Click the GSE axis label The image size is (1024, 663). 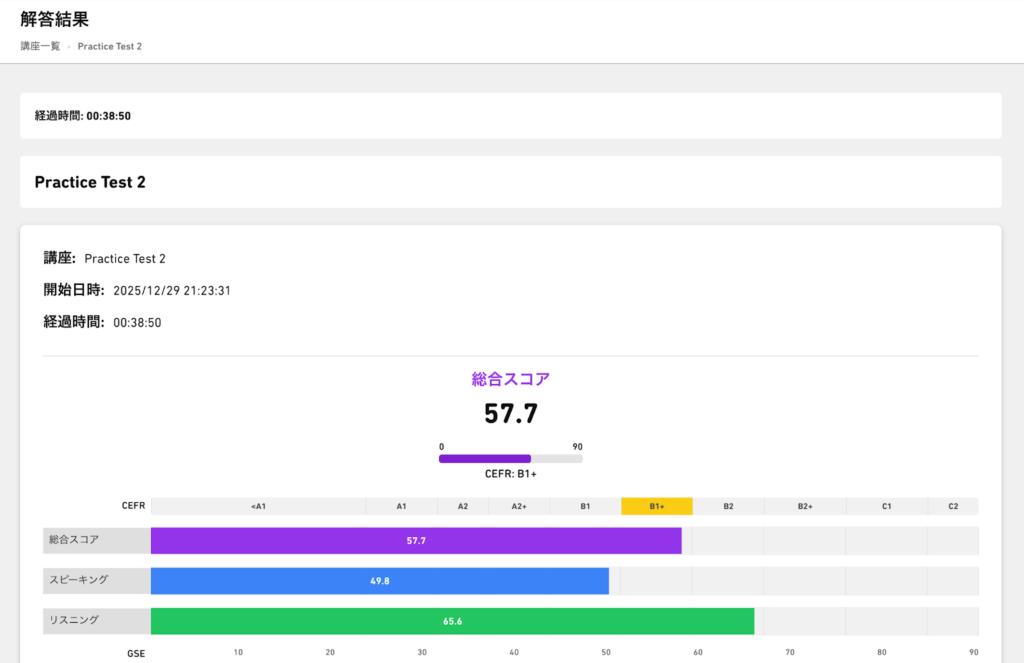[136, 652]
